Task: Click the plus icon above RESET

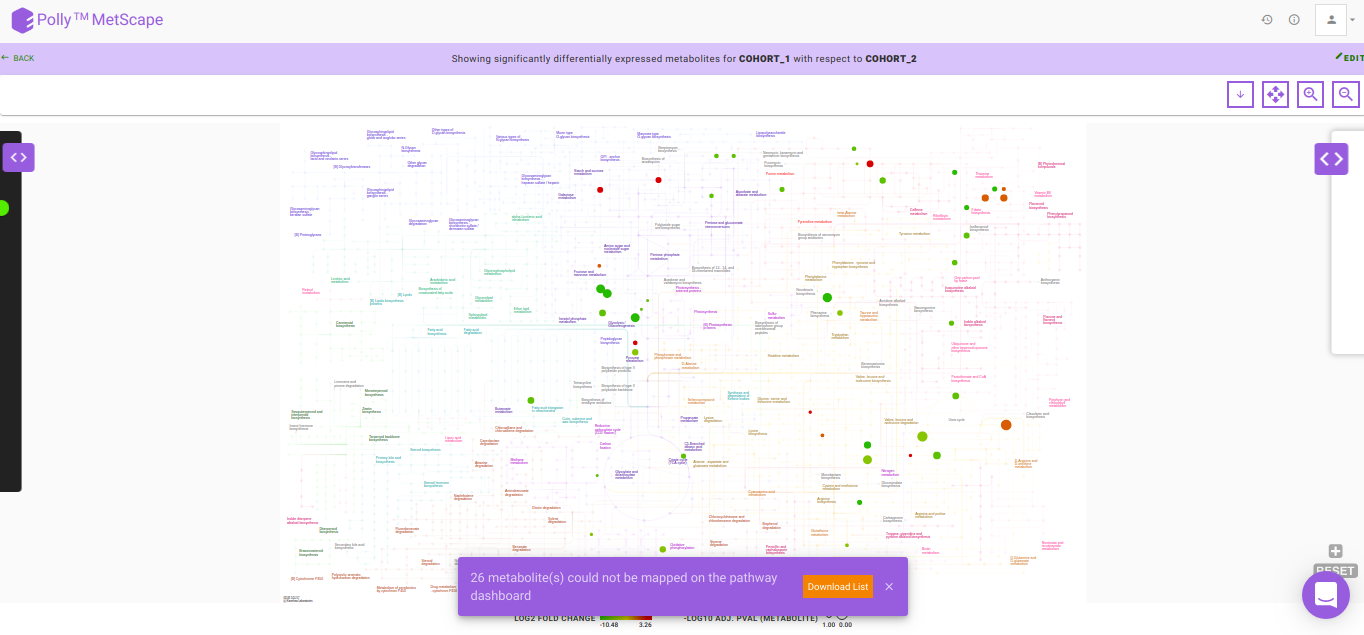Action: pos(1335,551)
